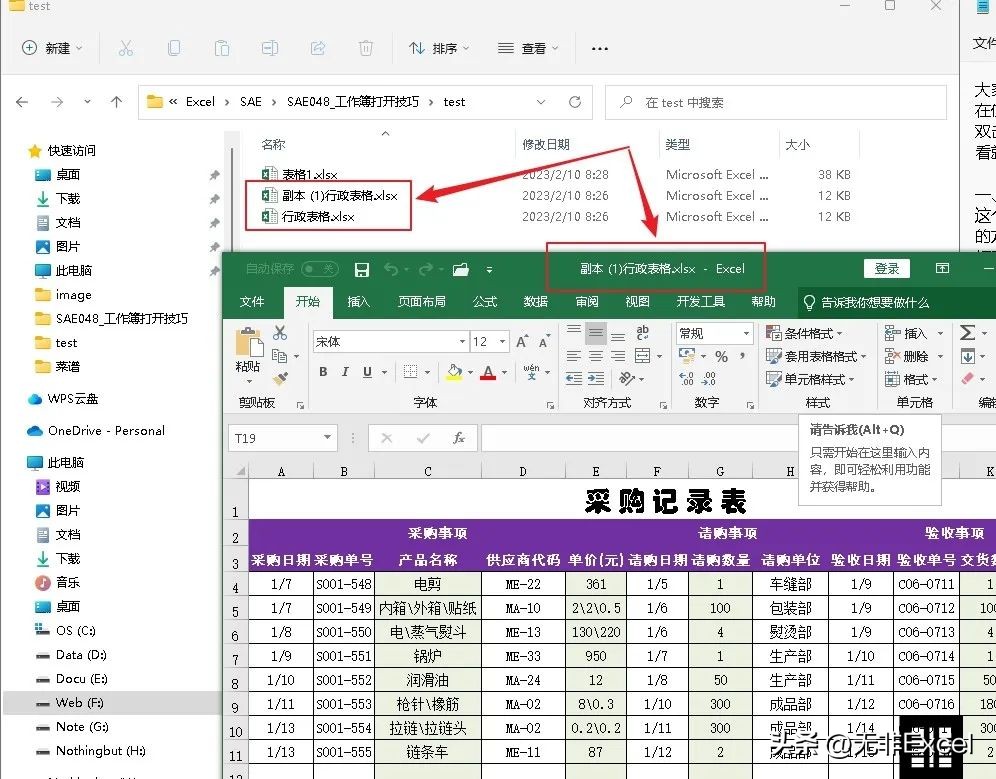
Task: Click the Percent style icon
Action: (721, 356)
